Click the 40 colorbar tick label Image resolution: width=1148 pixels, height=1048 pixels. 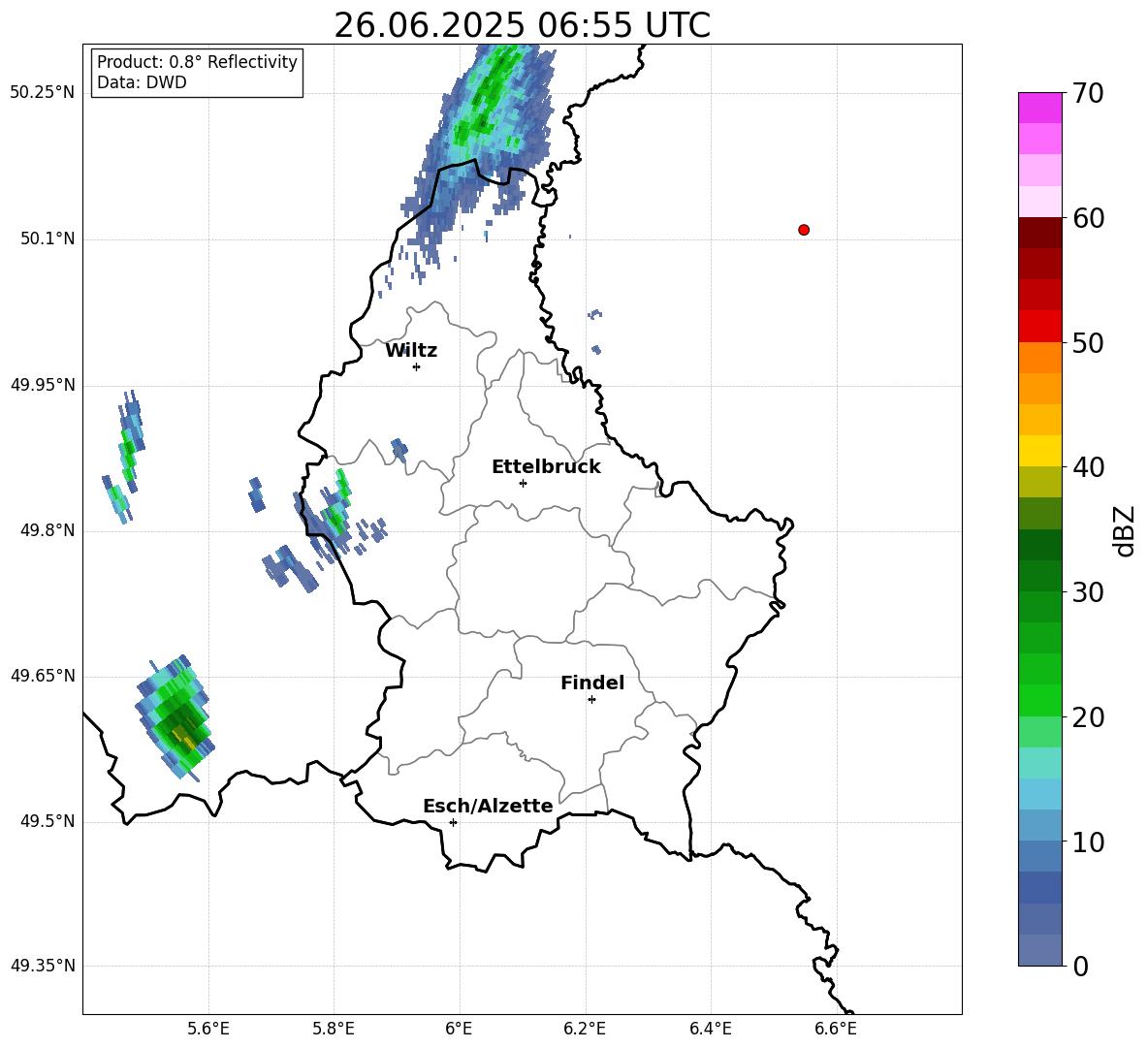tap(1088, 467)
